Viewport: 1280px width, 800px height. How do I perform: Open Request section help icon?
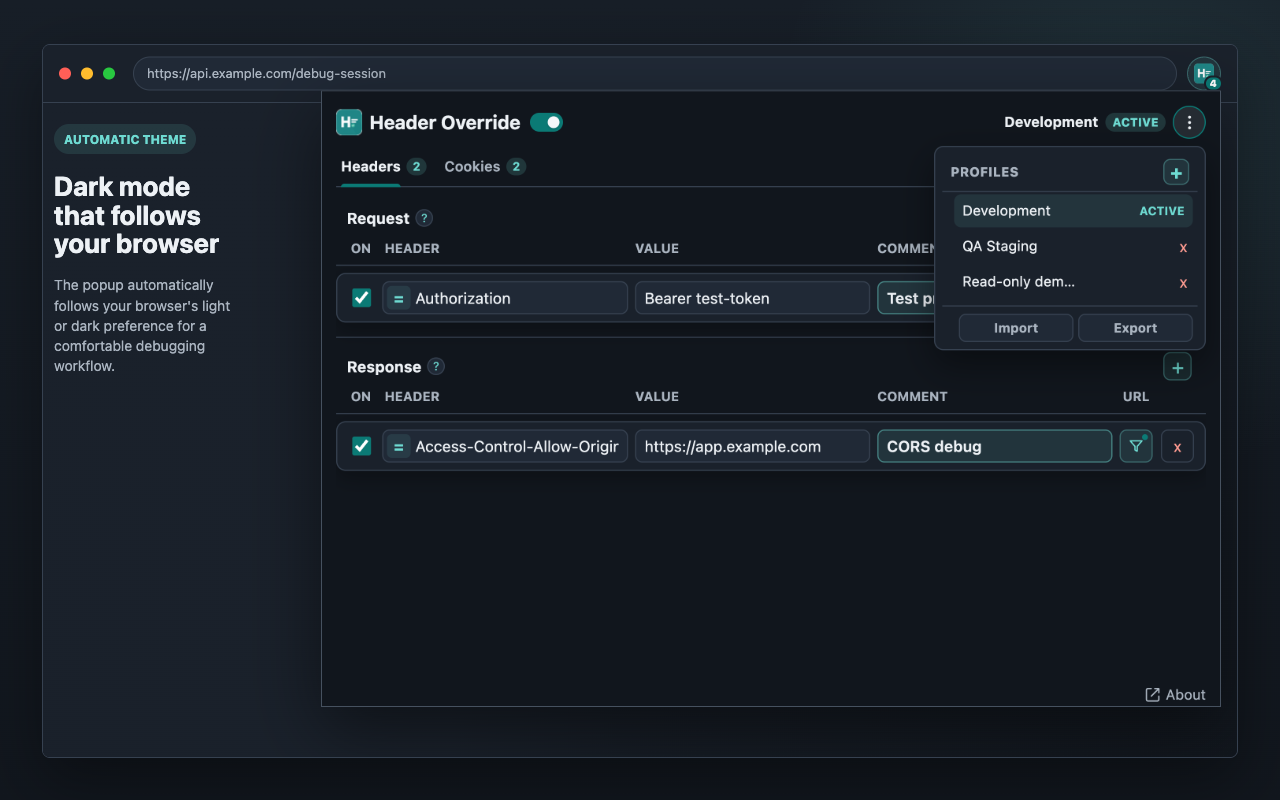tap(424, 218)
